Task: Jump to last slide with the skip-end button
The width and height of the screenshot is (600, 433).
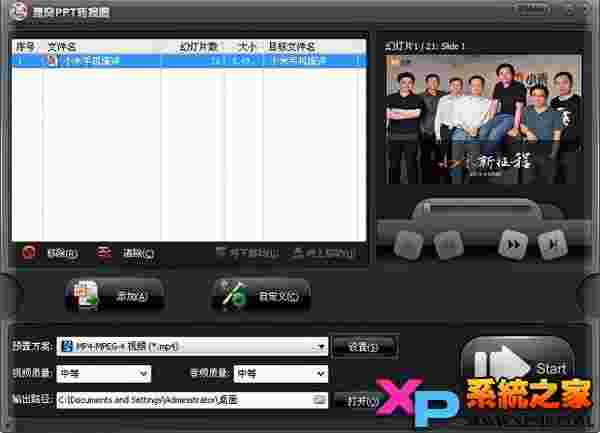Action: tap(552, 244)
